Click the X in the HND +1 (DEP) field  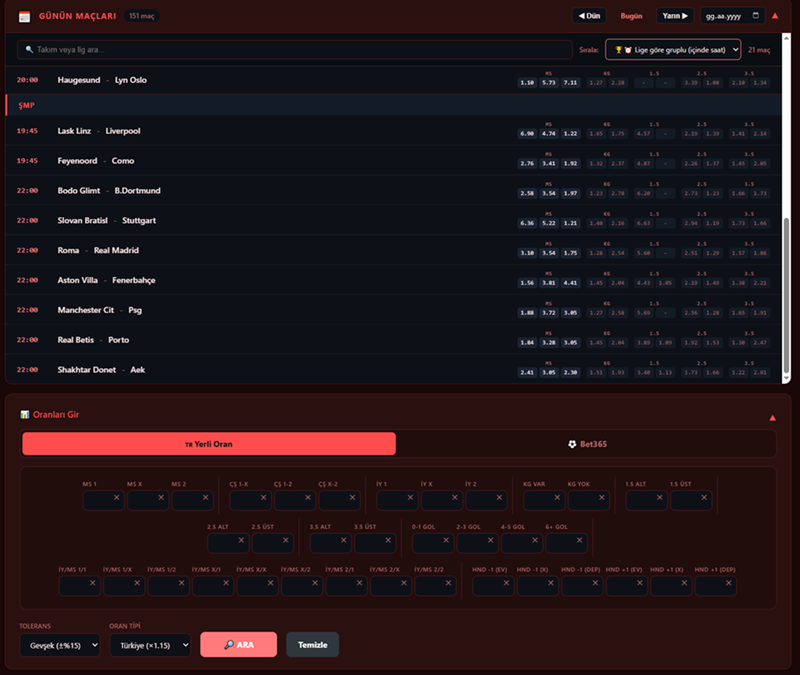click(x=729, y=583)
